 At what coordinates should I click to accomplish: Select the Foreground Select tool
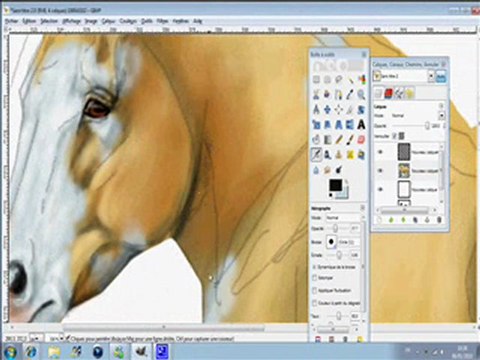327,94
